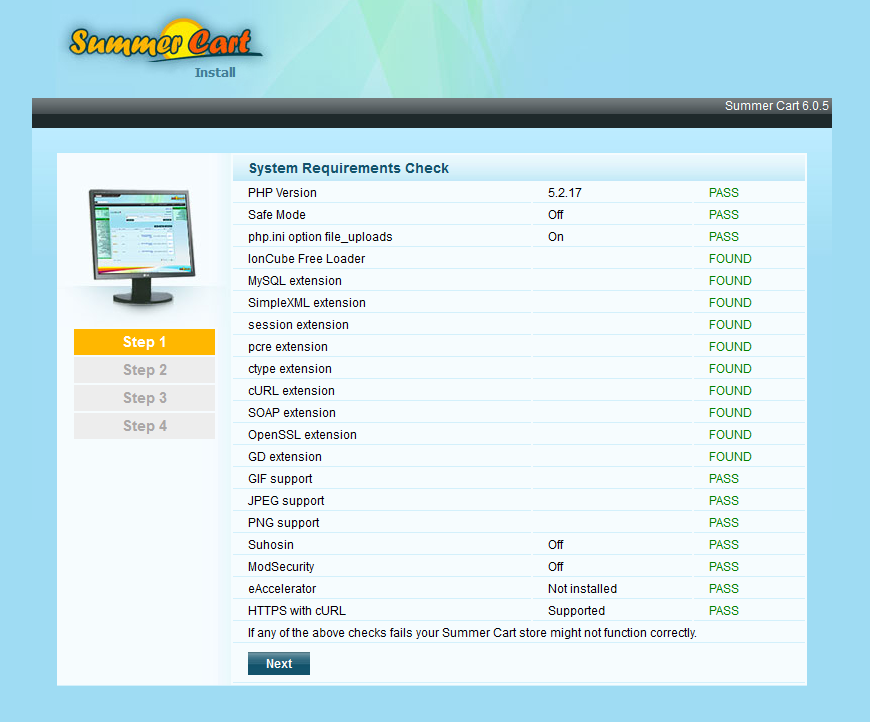Click the Install text below the logo
The image size is (870, 722).
pyautogui.click(x=215, y=72)
